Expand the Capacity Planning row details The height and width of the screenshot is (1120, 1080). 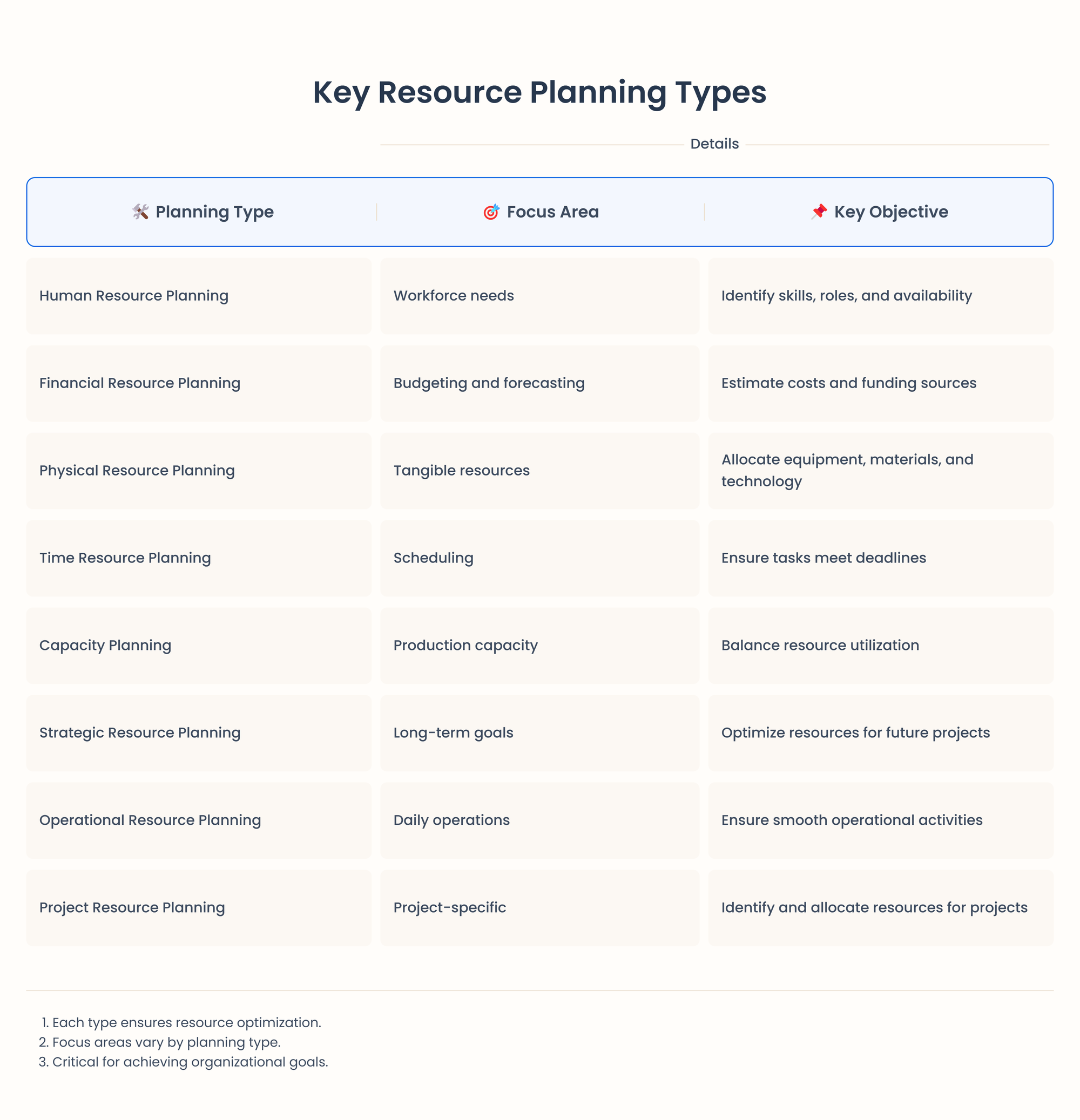(x=540, y=645)
